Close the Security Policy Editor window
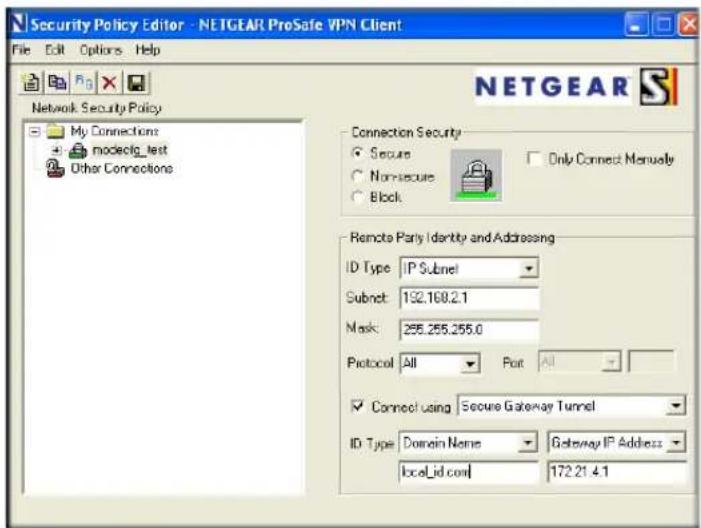 [x=689, y=24]
